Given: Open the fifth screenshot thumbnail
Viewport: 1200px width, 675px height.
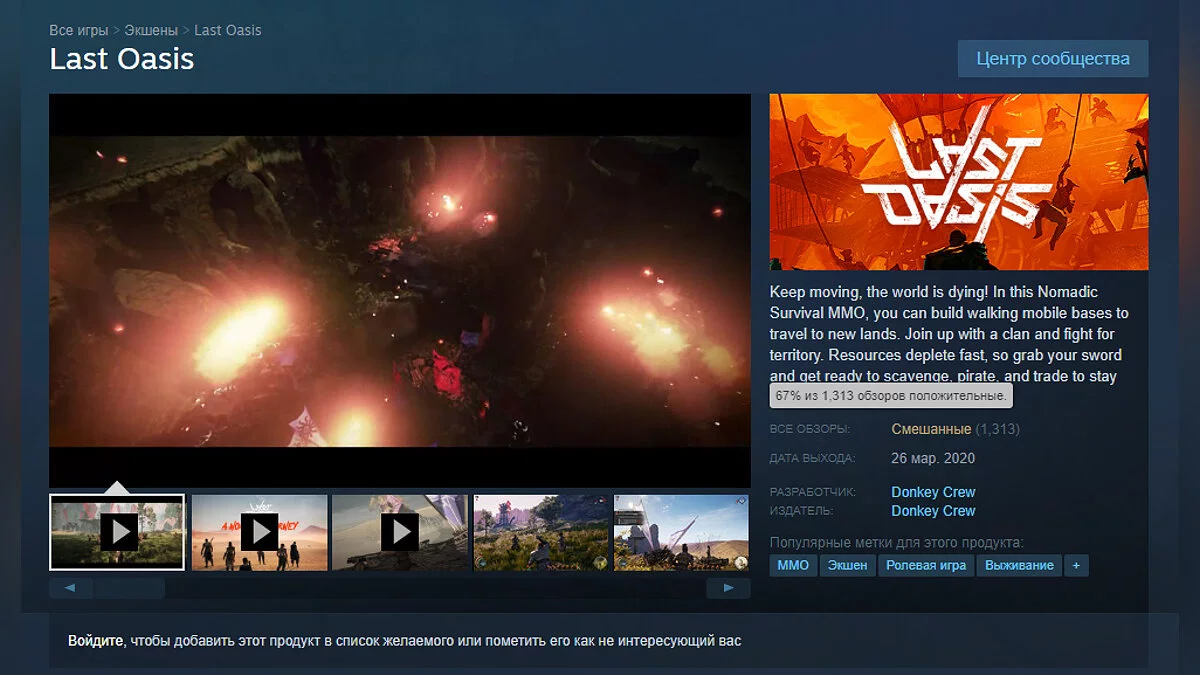Looking at the screenshot, I should coord(681,532).
